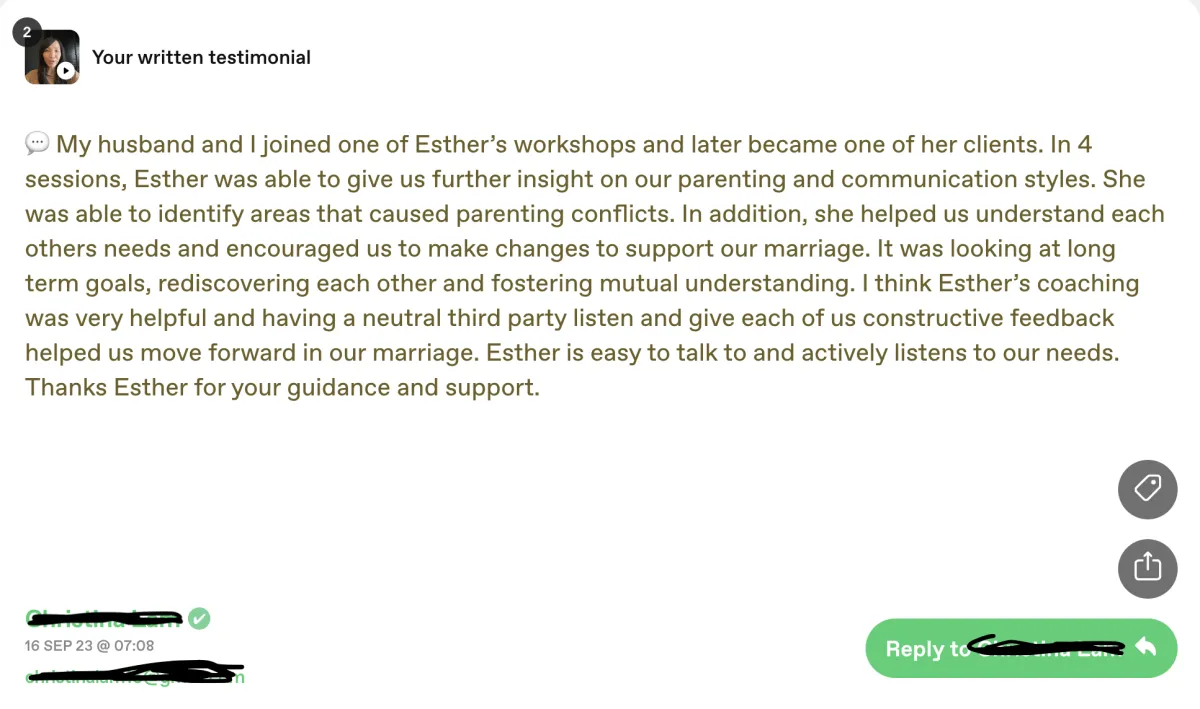The height and width of the screenshot is (709, 1200).
Task: Click the share/export icon button
Action: (x=1147, y=567)
